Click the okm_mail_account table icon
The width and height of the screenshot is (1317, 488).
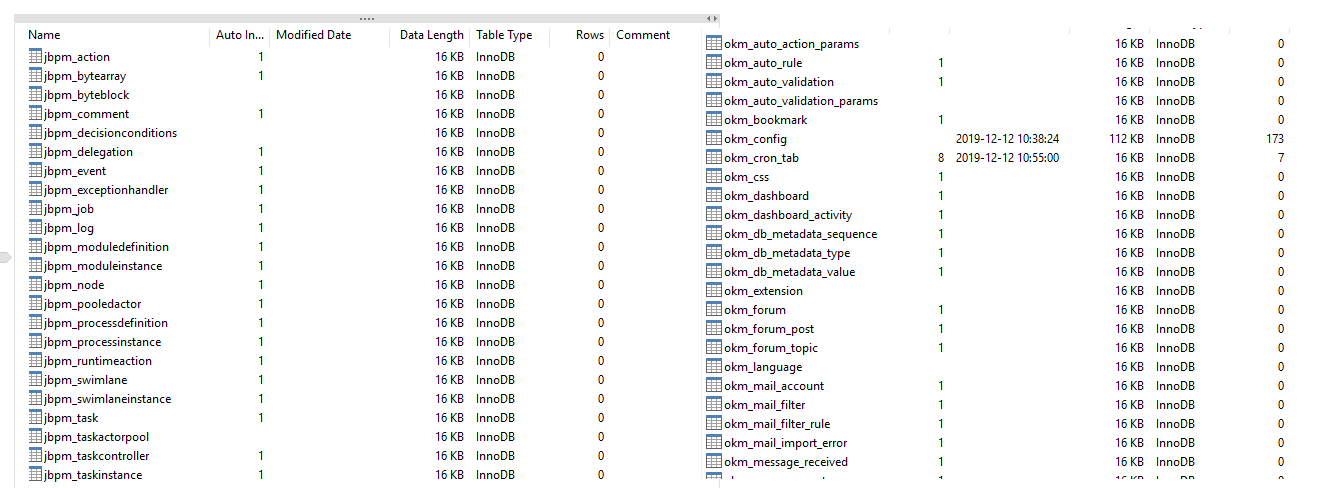713,386
